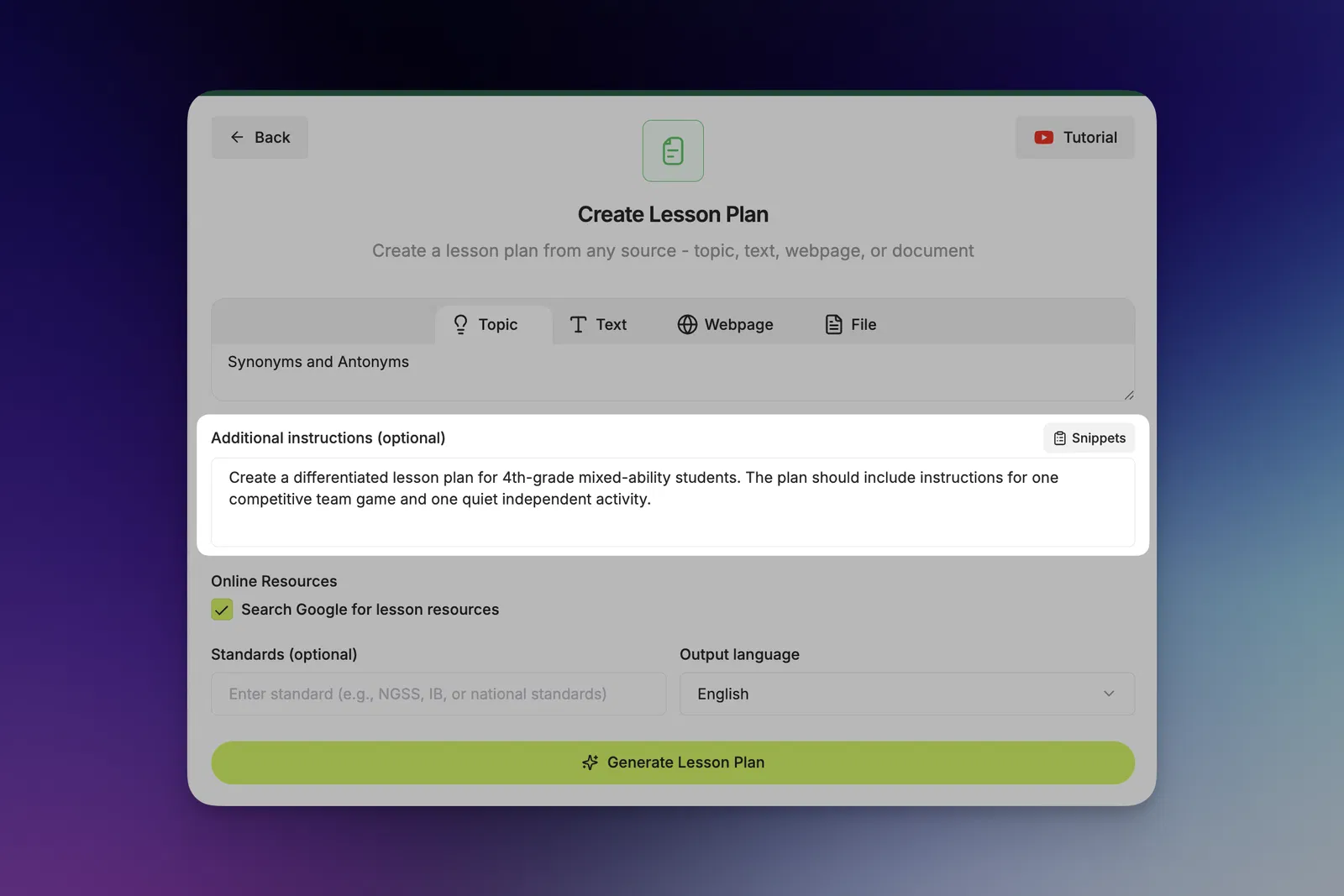
Task: Open the Output language dropdown
Action: click(x=906, y=694)
